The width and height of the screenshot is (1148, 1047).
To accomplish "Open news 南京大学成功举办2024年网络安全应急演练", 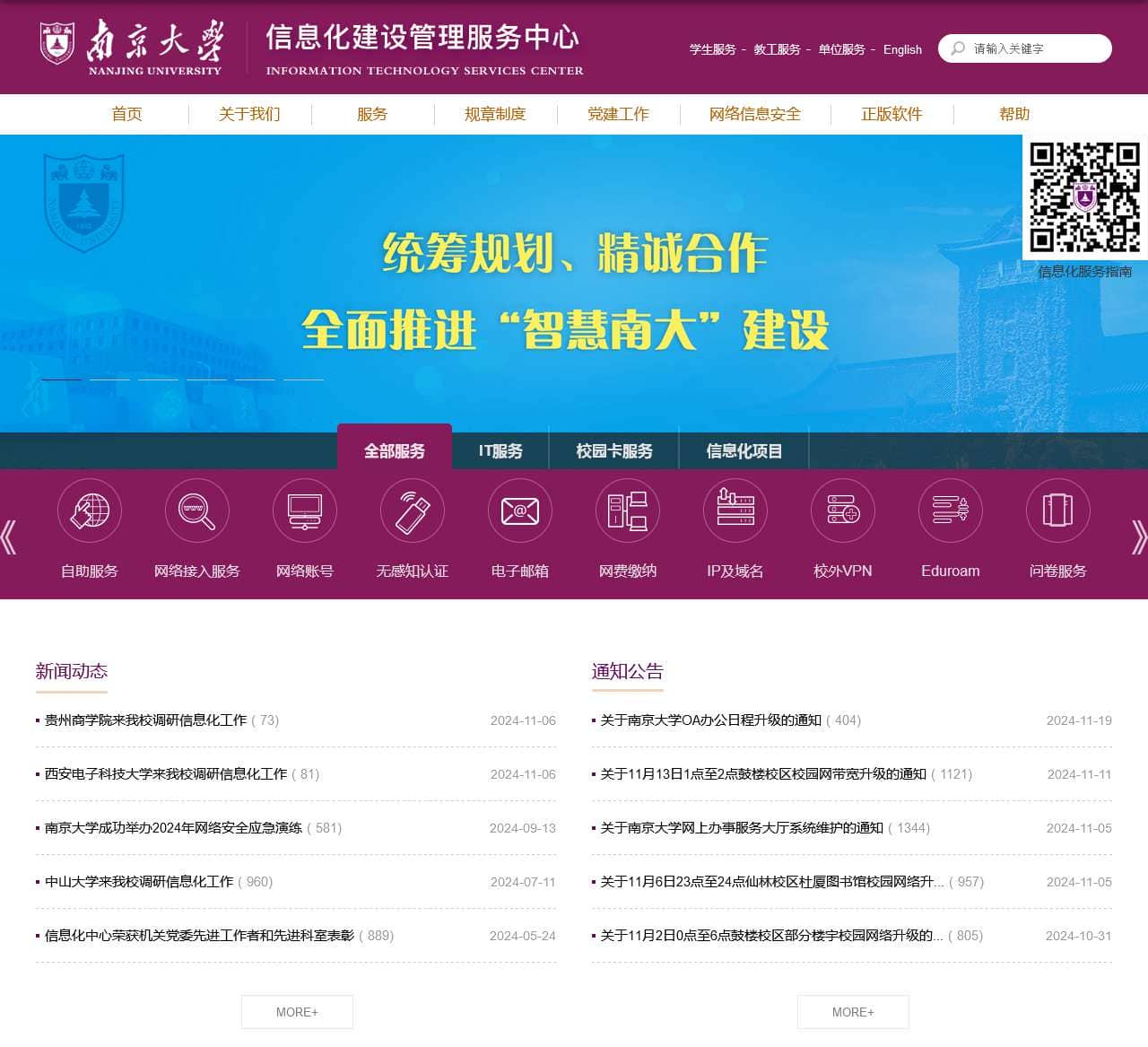I will pyautogui.click(x=173, y=827).
